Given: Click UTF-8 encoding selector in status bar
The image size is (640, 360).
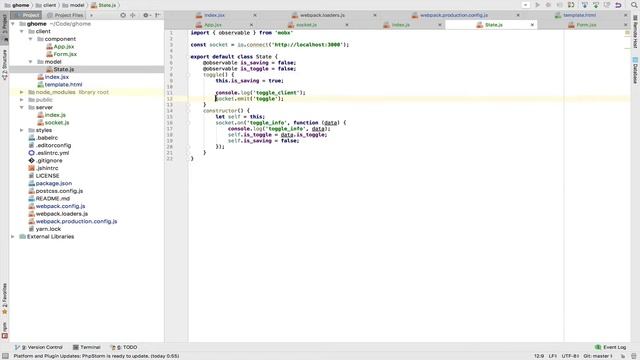Looking at the screenshot, I should [570, 356].
